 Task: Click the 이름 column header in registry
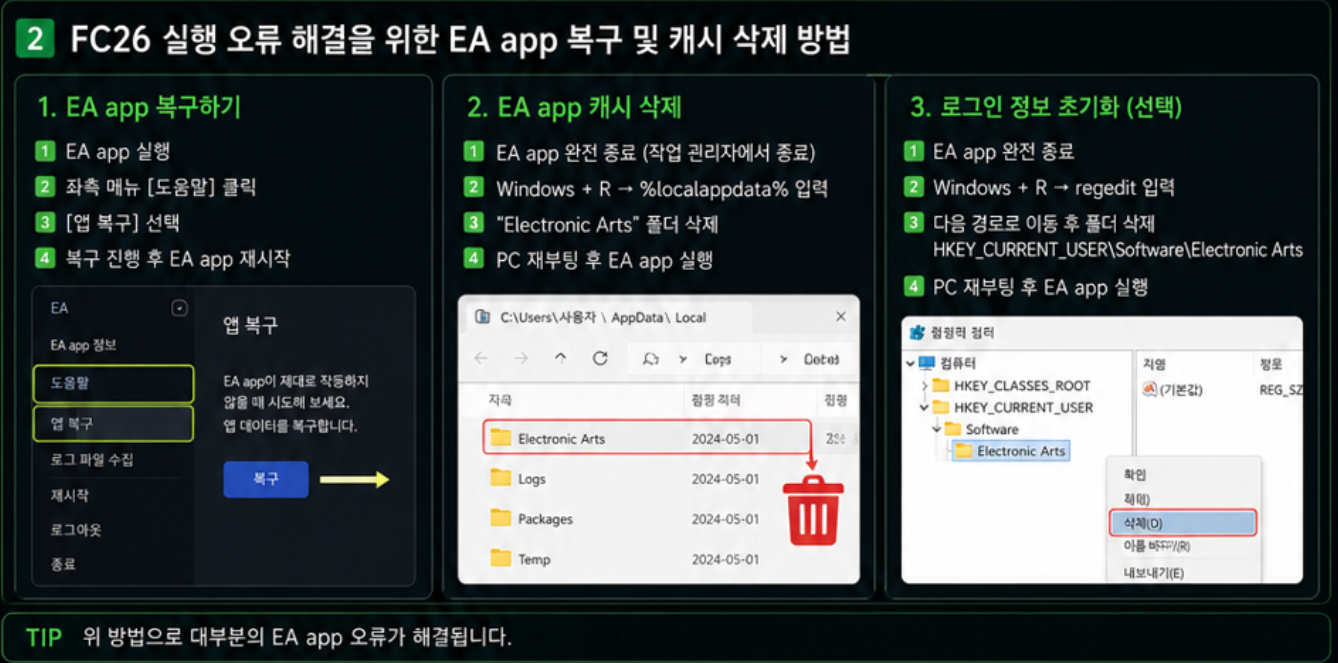1154,365
